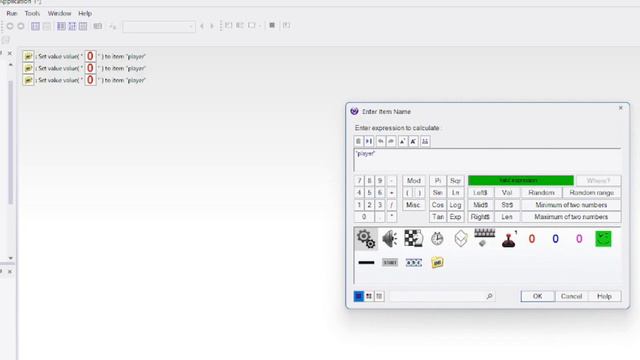
Task: Switch object list to small icons view
Action: point(369,296)
